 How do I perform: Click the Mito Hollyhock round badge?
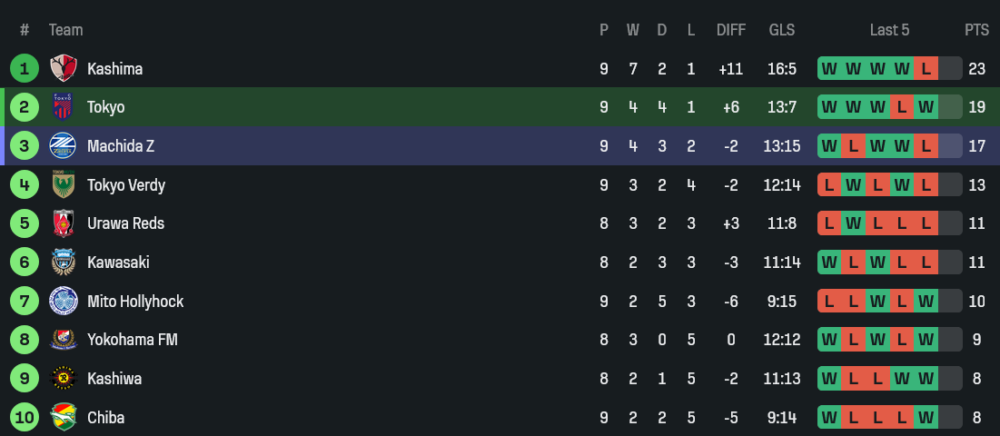click(63, 301)
